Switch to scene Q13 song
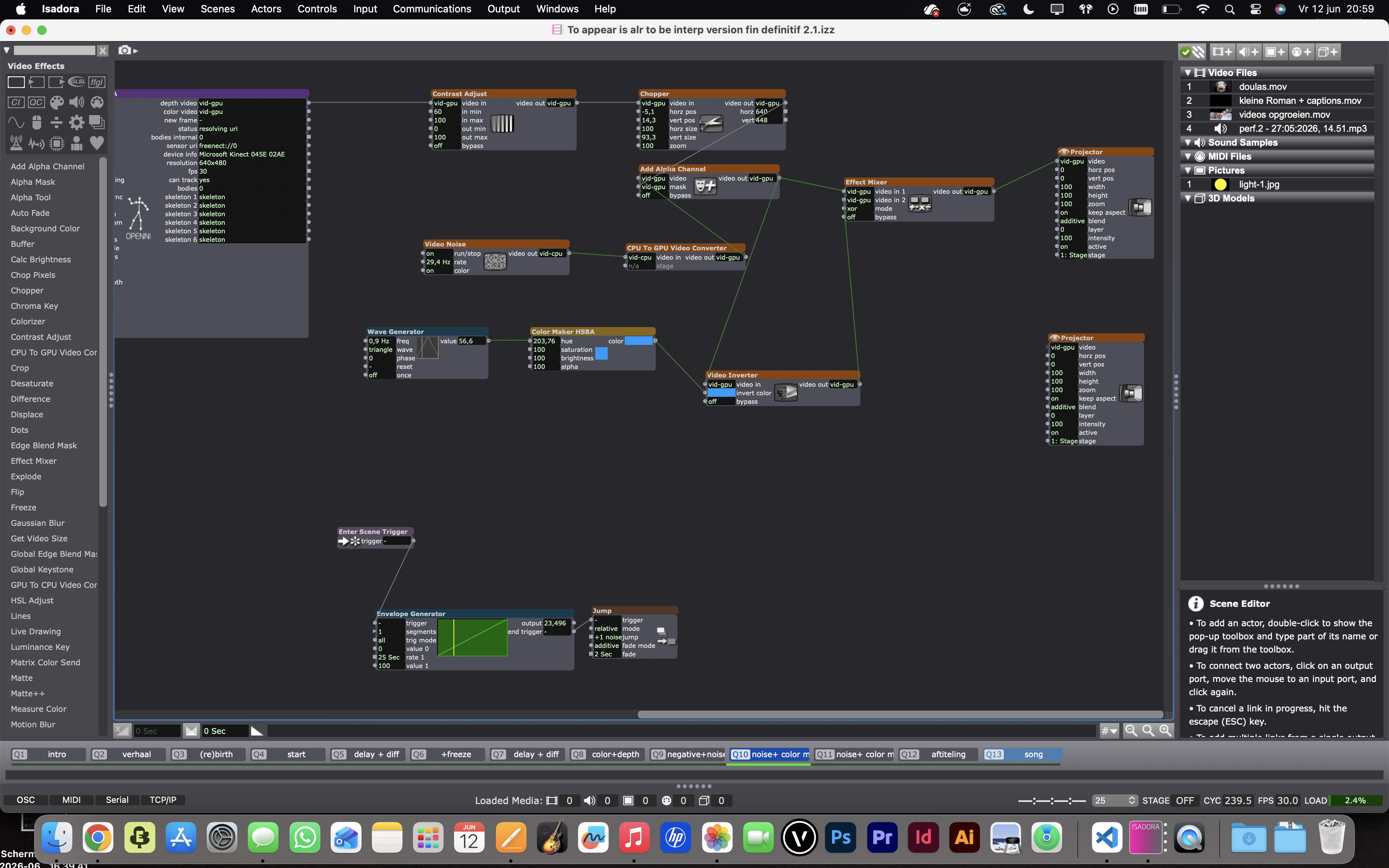1389x868 pixels. pos(1022,754)
